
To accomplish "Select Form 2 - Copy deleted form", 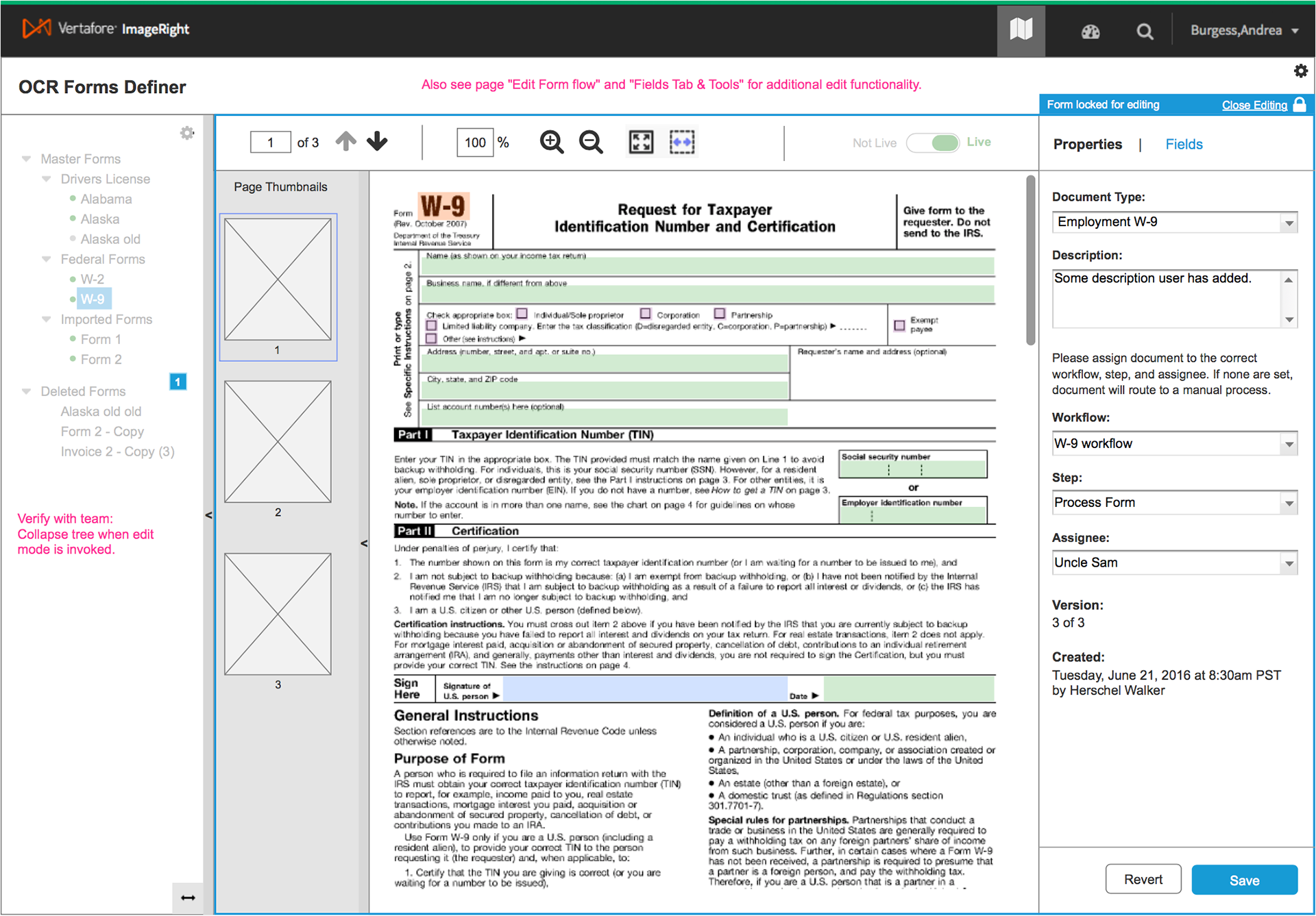I will (x=102, y=432).
